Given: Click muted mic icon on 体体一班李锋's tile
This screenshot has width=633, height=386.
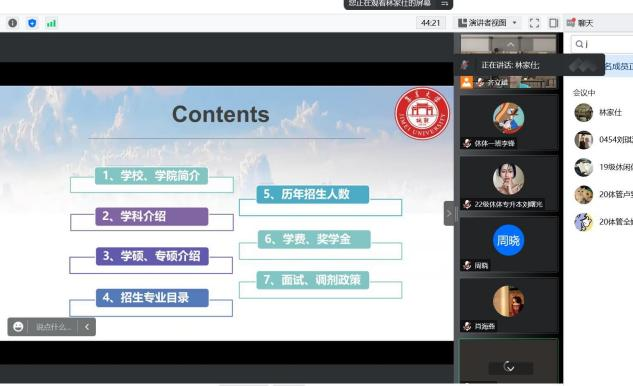Looking at the screenshot, I should point(467,143).
